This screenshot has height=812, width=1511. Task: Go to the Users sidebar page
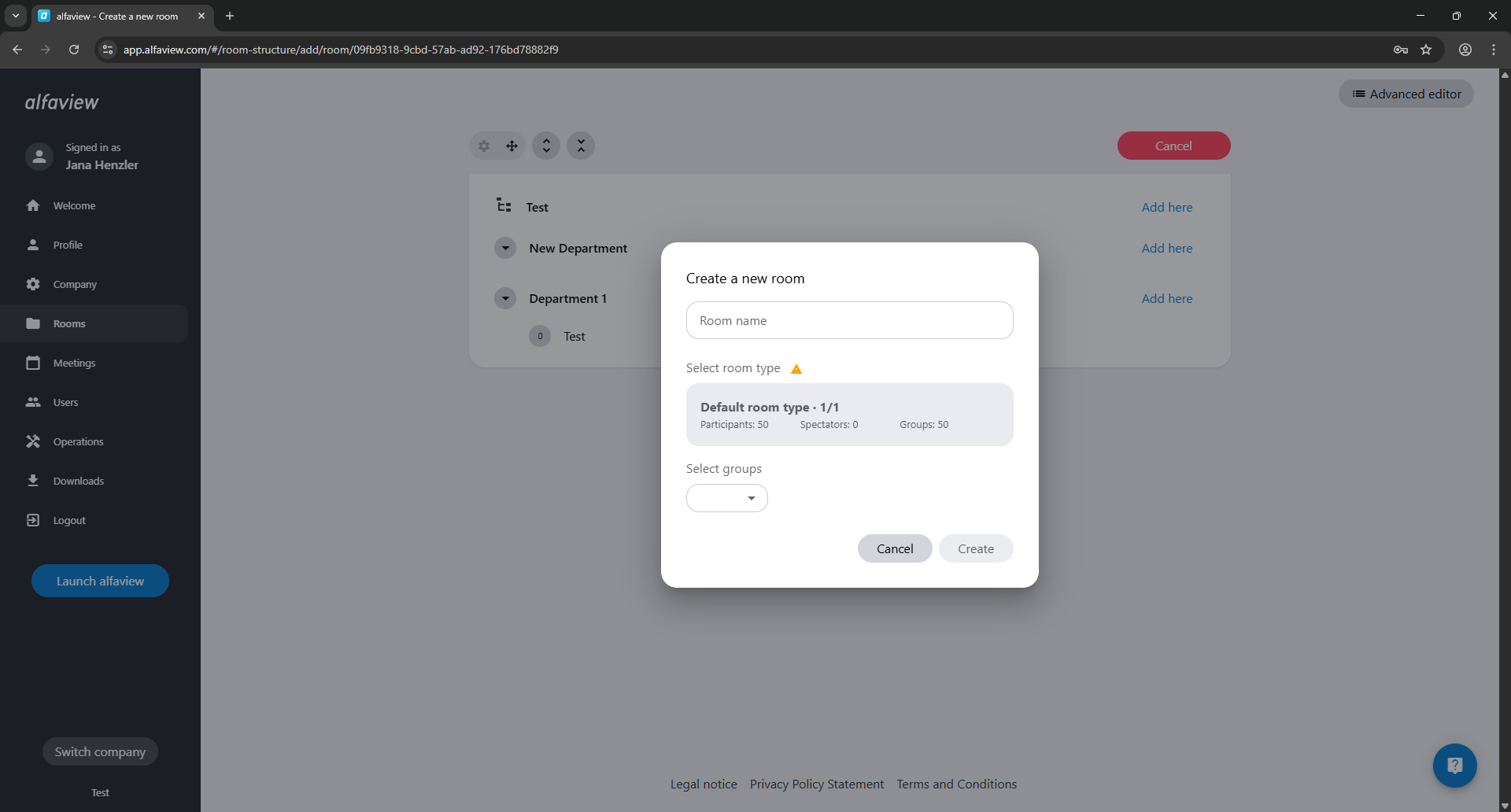(65, 402)
